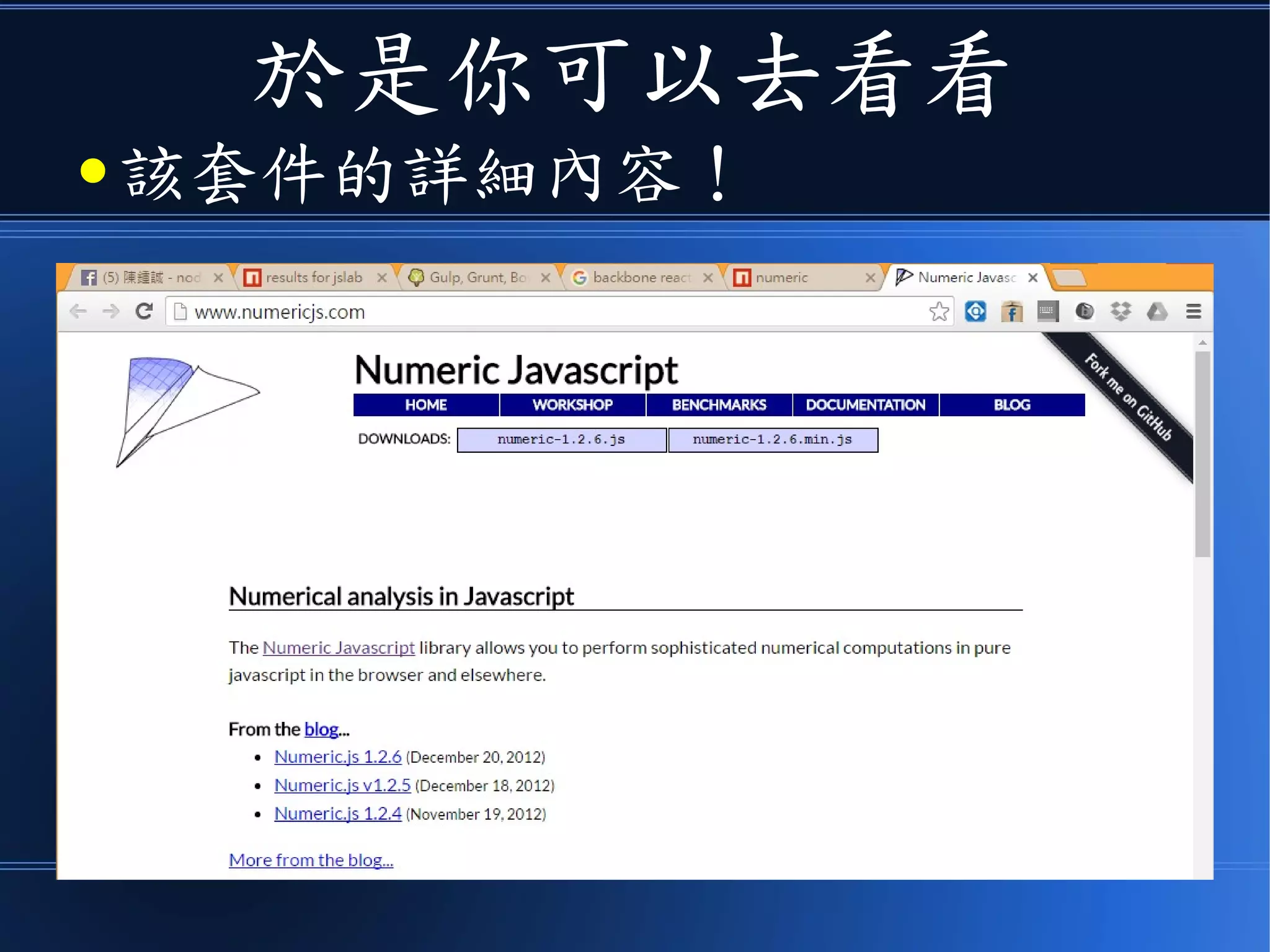Open the 'Numeric.js 1.2.6' blog post
1270x952 pixels.
[x=338, y=757]
